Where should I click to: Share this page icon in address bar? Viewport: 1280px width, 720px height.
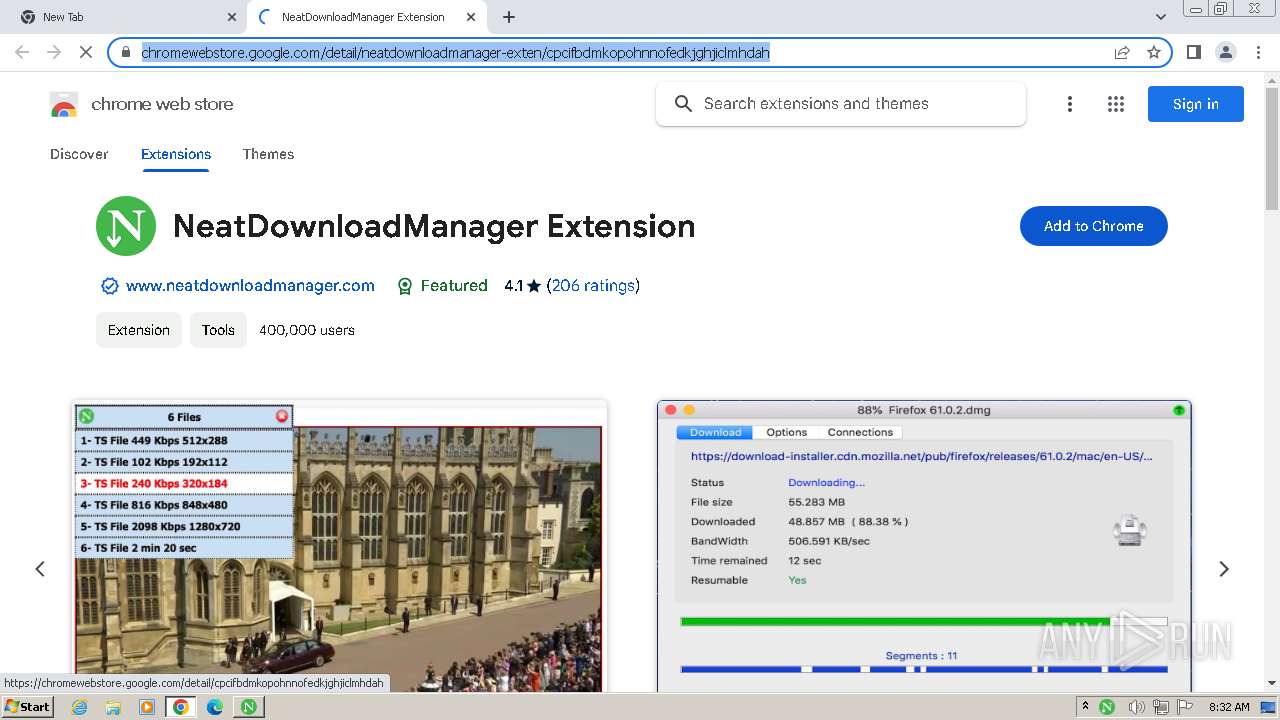[1122, 52]
